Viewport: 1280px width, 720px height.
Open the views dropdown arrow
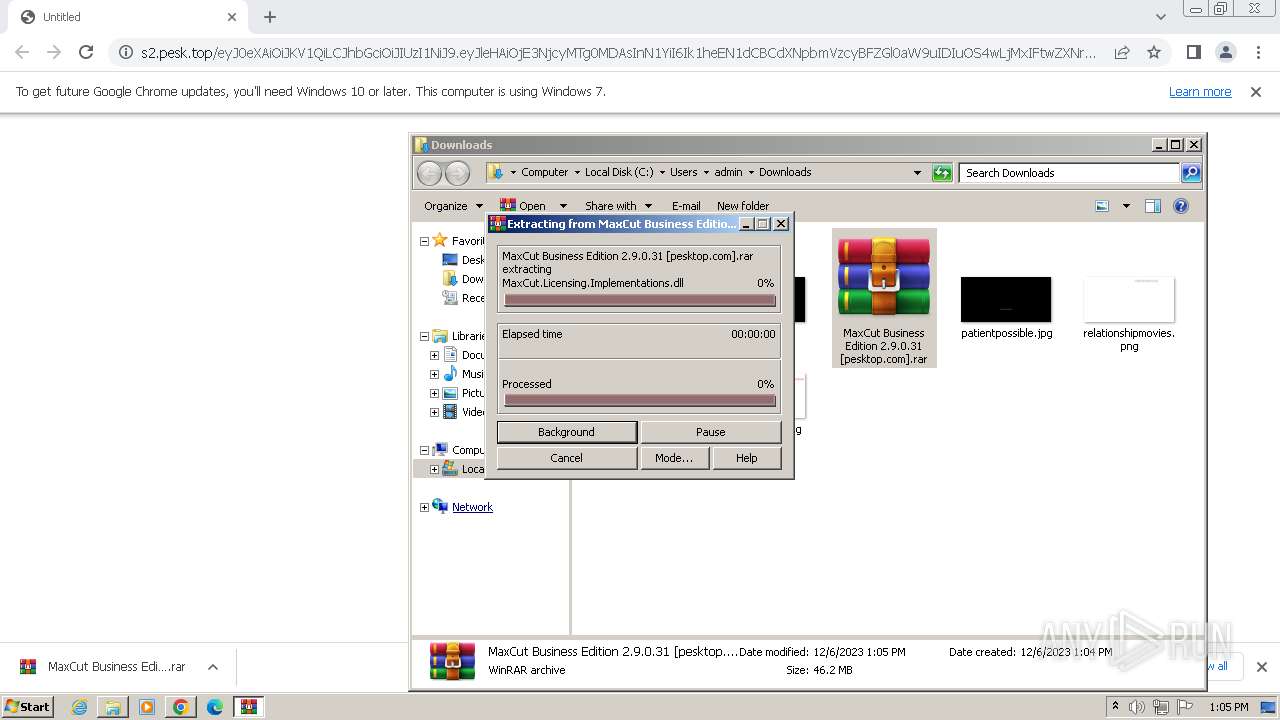click(x=1126, y=206)
